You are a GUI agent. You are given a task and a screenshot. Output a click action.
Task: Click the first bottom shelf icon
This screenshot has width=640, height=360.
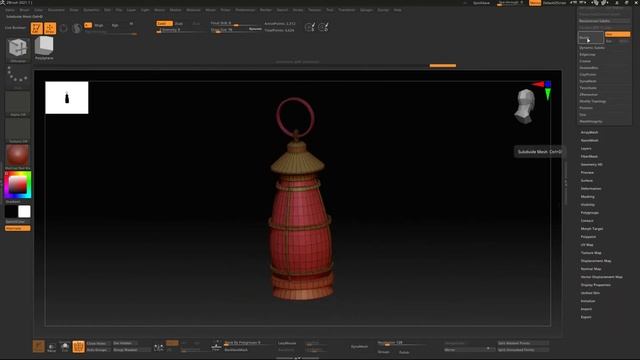click(x=38, y=346)
